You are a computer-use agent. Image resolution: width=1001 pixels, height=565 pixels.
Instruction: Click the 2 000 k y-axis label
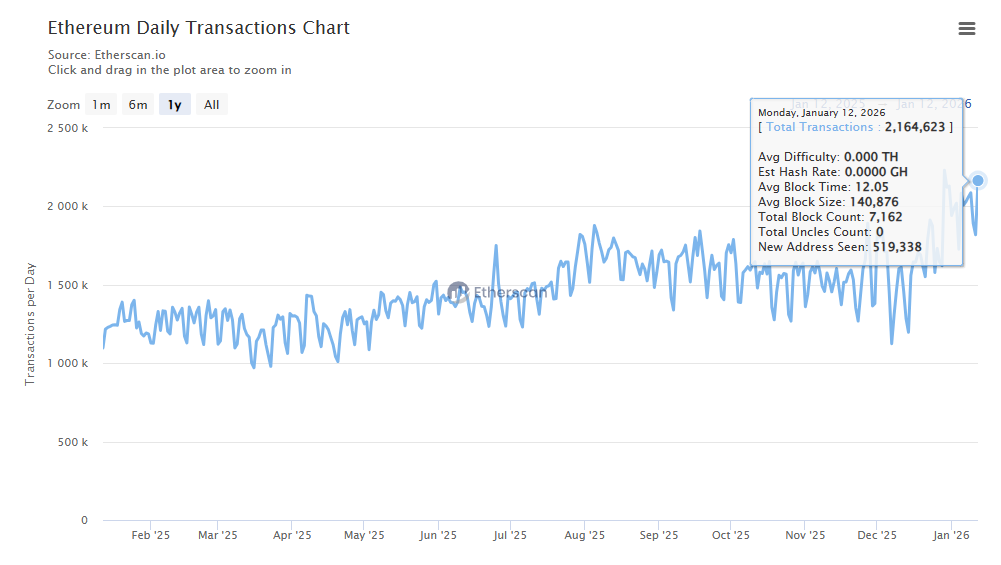coord(69,207)
